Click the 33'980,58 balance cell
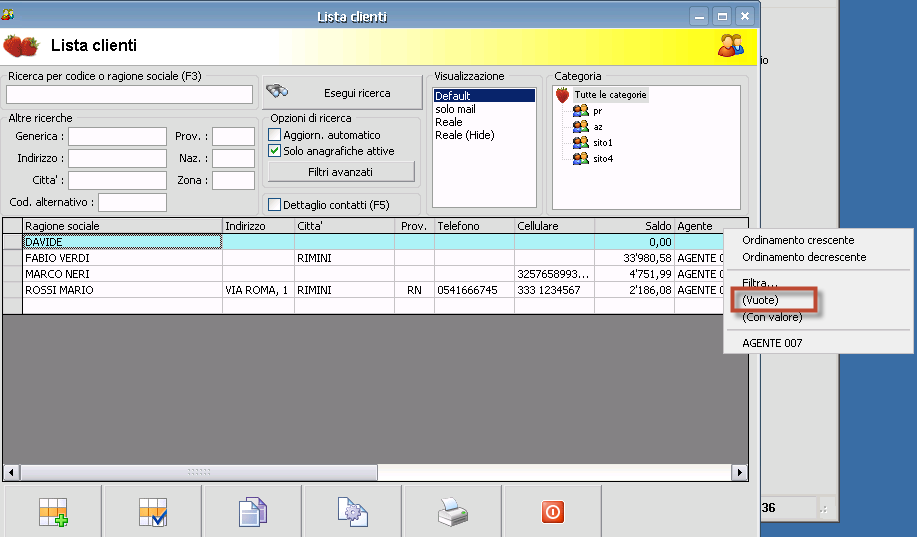 point(634,258)
